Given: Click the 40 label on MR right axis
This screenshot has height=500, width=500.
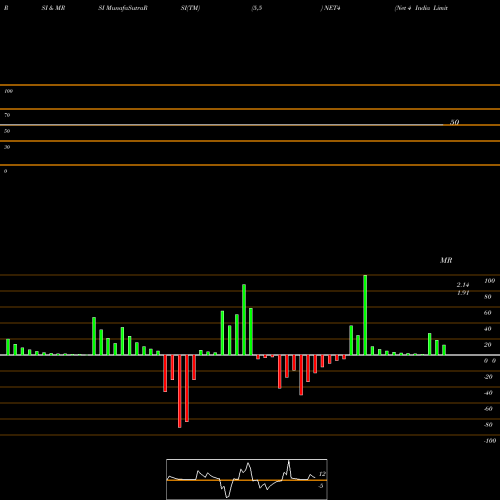Looking at the screenshot, I should [488, 329].
